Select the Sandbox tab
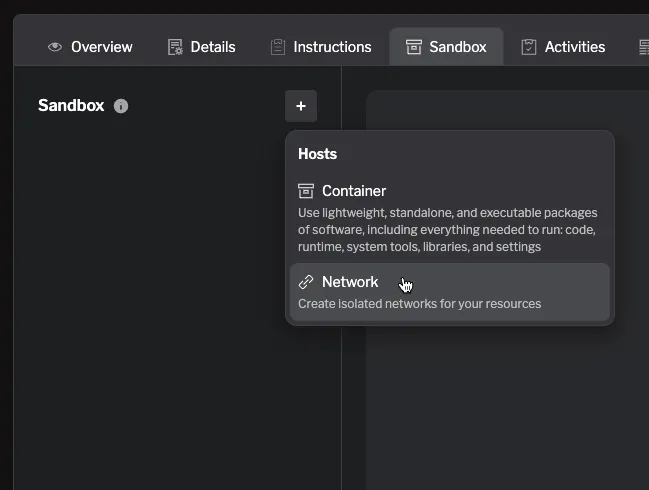Viewport: 649px width, 490px height. [x=446, y=47]
